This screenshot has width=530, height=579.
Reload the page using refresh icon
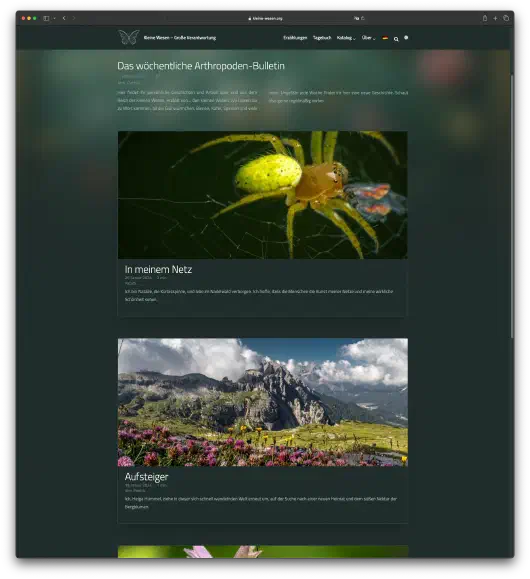(x=363, y=18)
